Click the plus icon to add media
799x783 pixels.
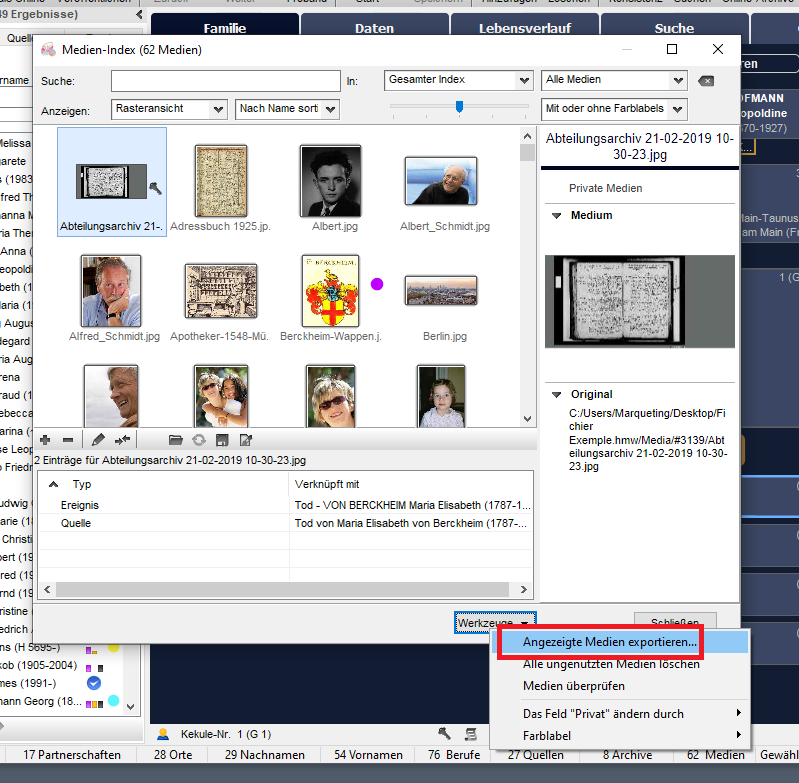(x=45, y=439)
